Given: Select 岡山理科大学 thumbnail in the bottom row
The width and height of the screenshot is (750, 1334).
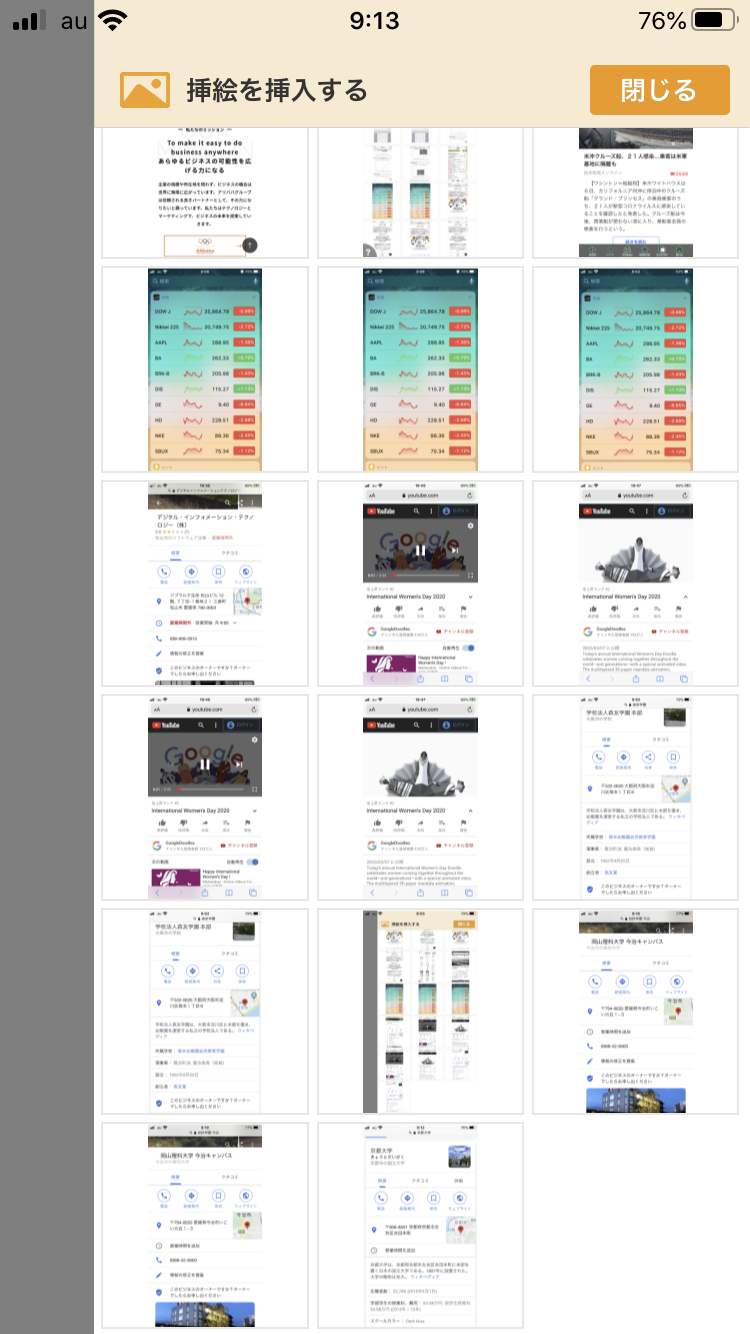Looking at the screenshot, I should click(205, 1225).
